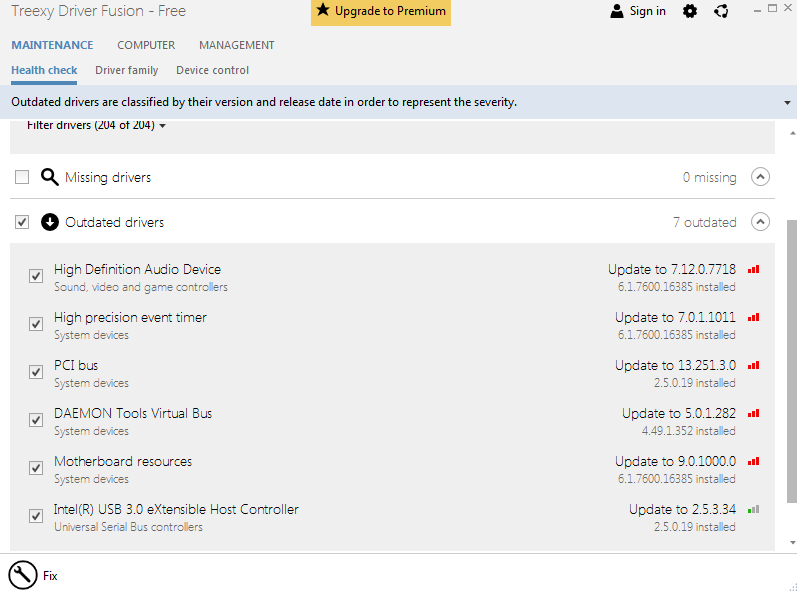Uncheck High precision event timer checkbox
Viewport: 797px width, 591px height.
point(36,324)
